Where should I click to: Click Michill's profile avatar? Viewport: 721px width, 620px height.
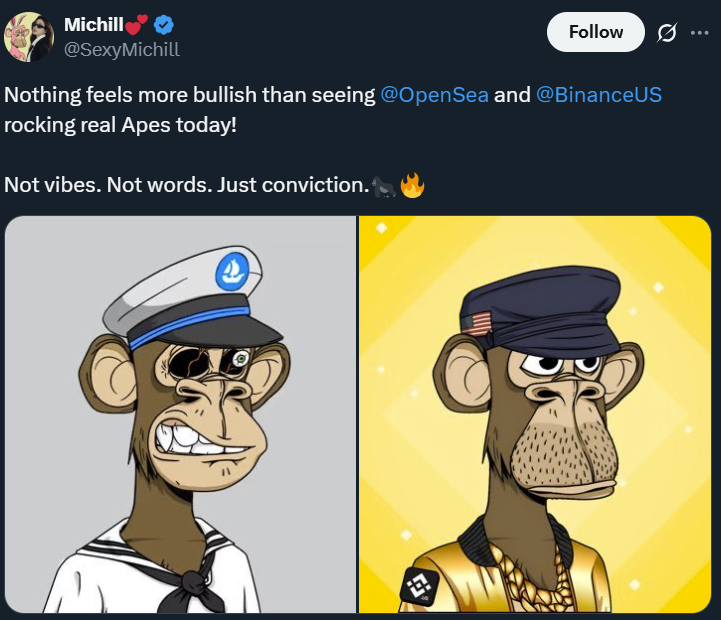30,37
